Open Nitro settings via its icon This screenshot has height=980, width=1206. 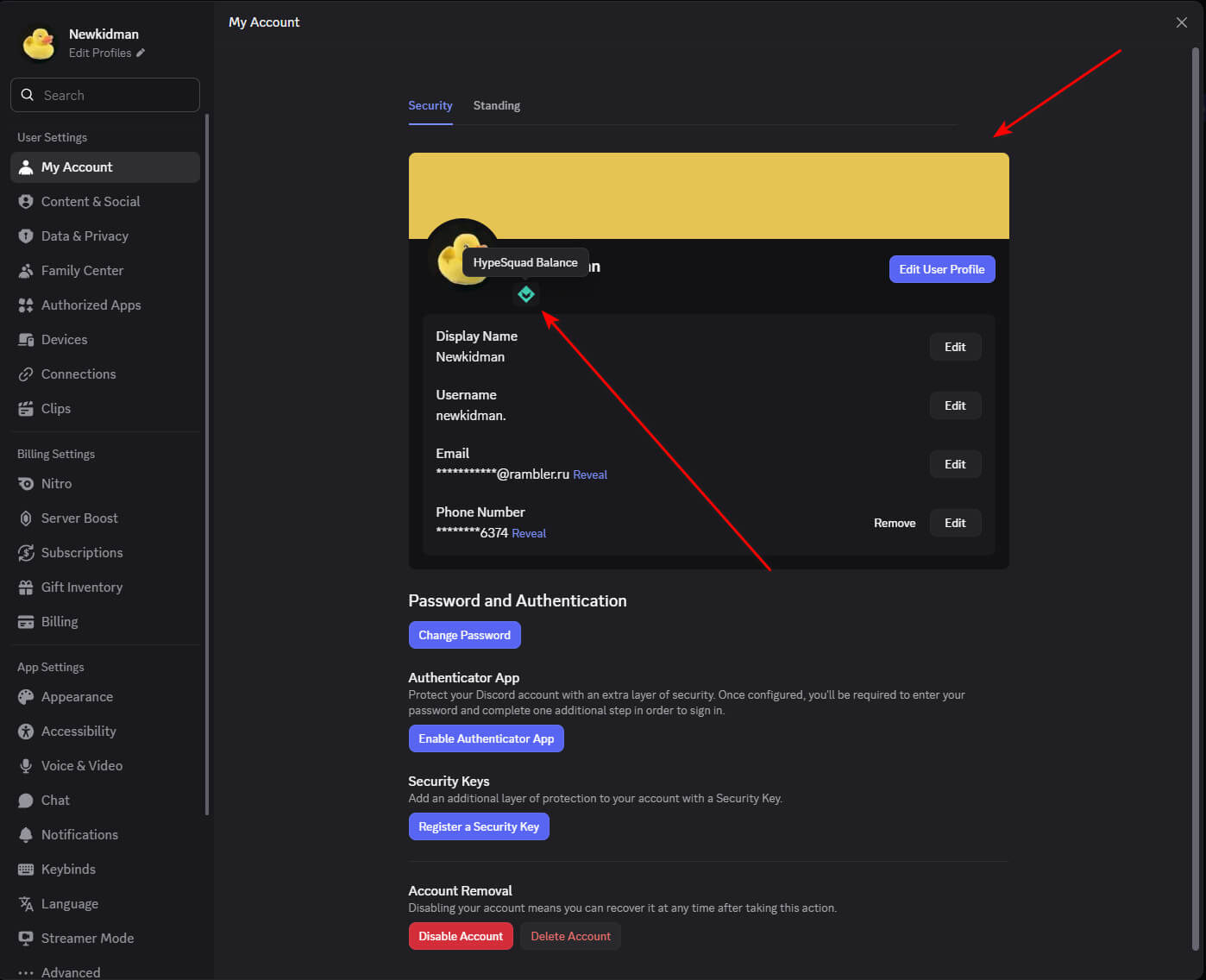[26, 484]
